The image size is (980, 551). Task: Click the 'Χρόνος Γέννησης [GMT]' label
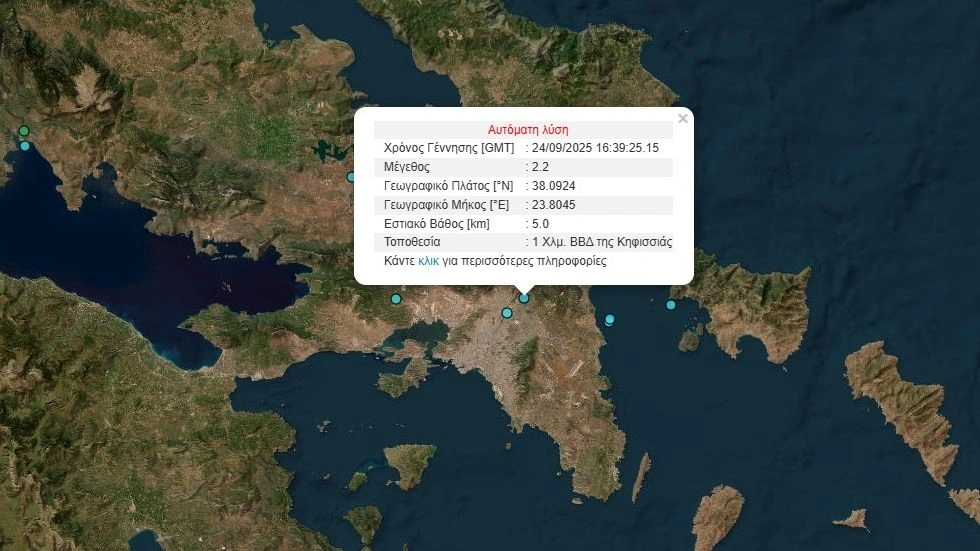[449, 148]
